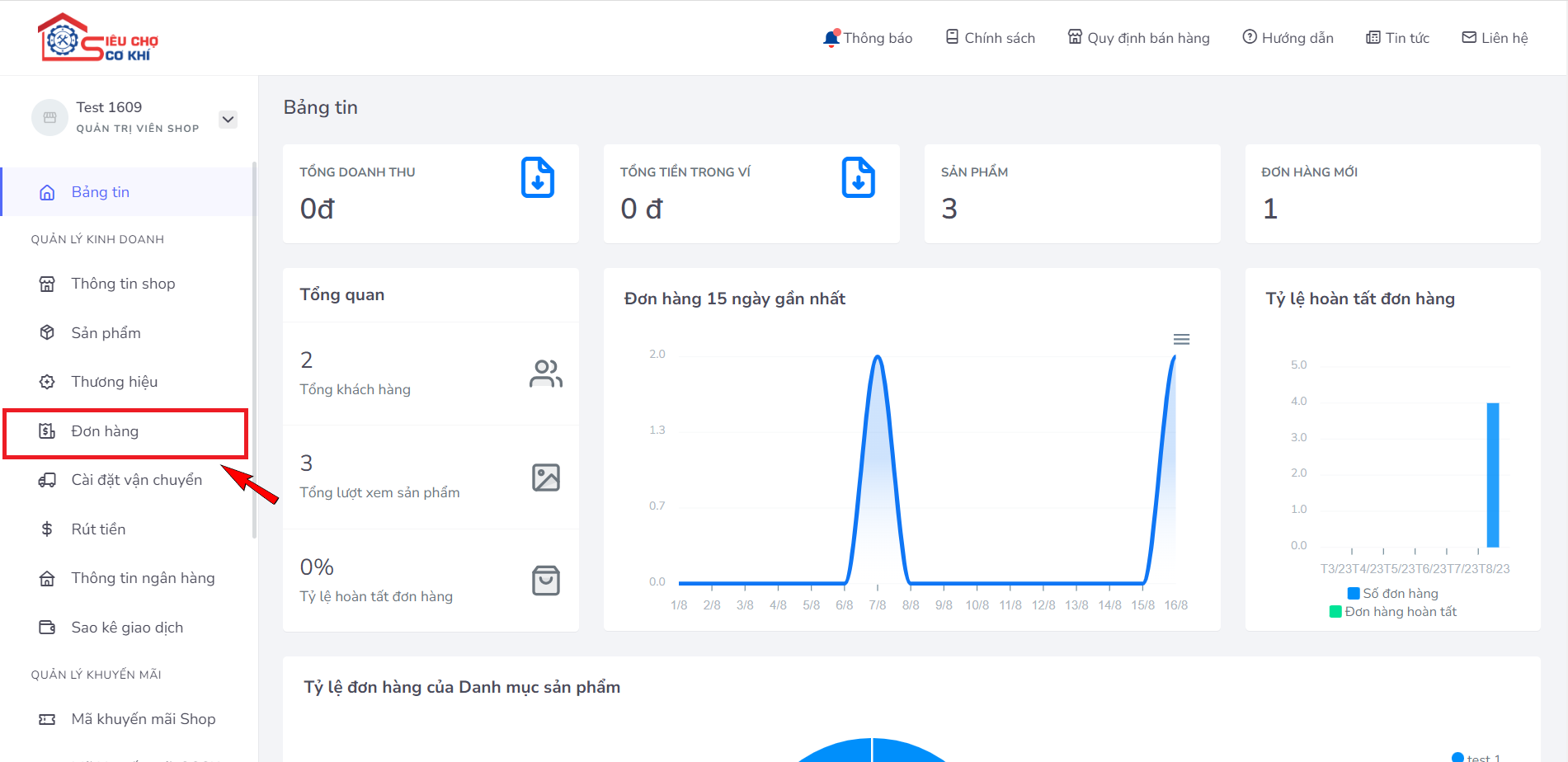Click the box icon beside Sản phẩm
This screenshot has height=762, width=1568.
tap(47, 332)
